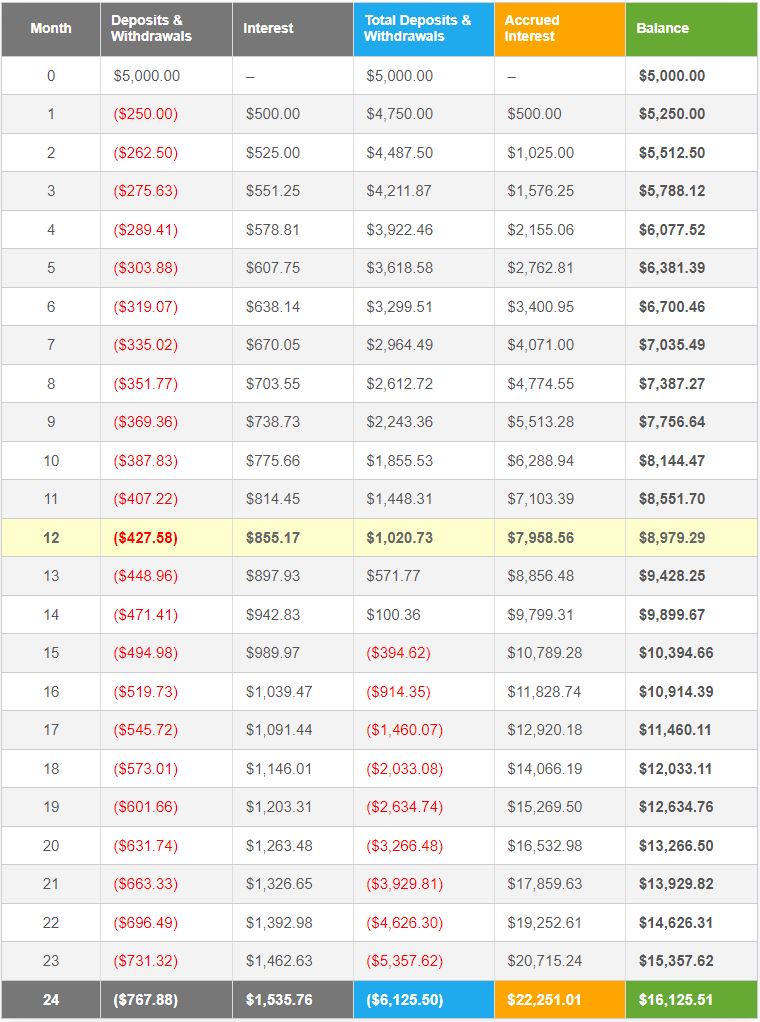Click the Interest column header
760x1022 pixels.
point(268,28)
